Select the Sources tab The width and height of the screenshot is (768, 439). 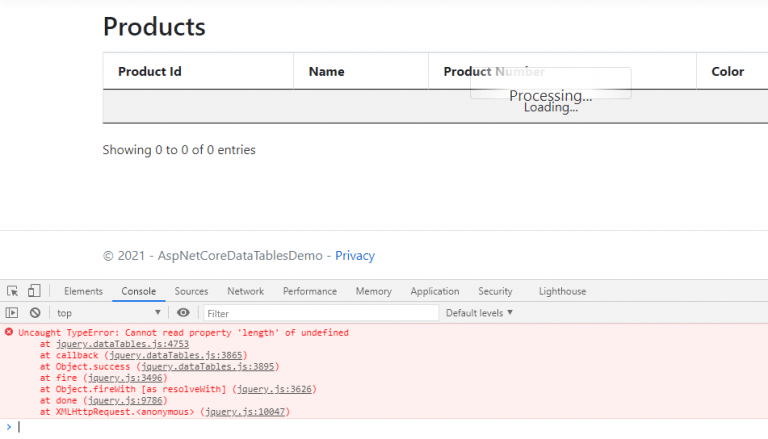pos(191,291)
